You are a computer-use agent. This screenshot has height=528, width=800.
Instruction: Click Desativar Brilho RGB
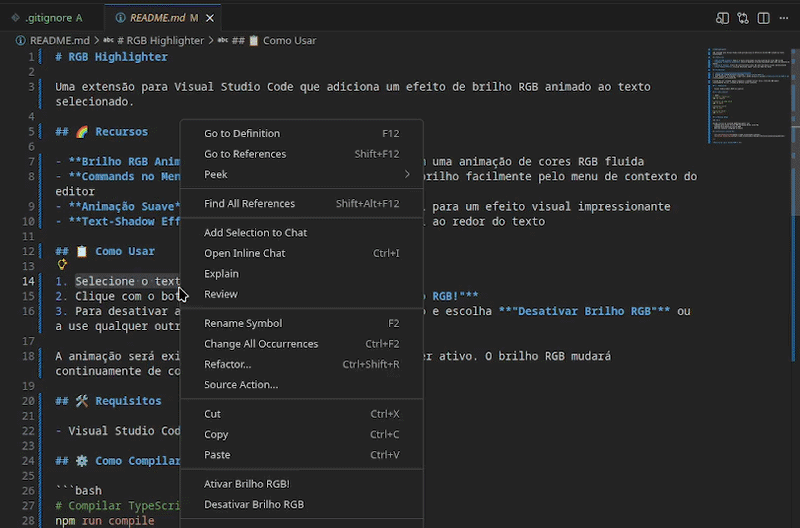(302, 504)
